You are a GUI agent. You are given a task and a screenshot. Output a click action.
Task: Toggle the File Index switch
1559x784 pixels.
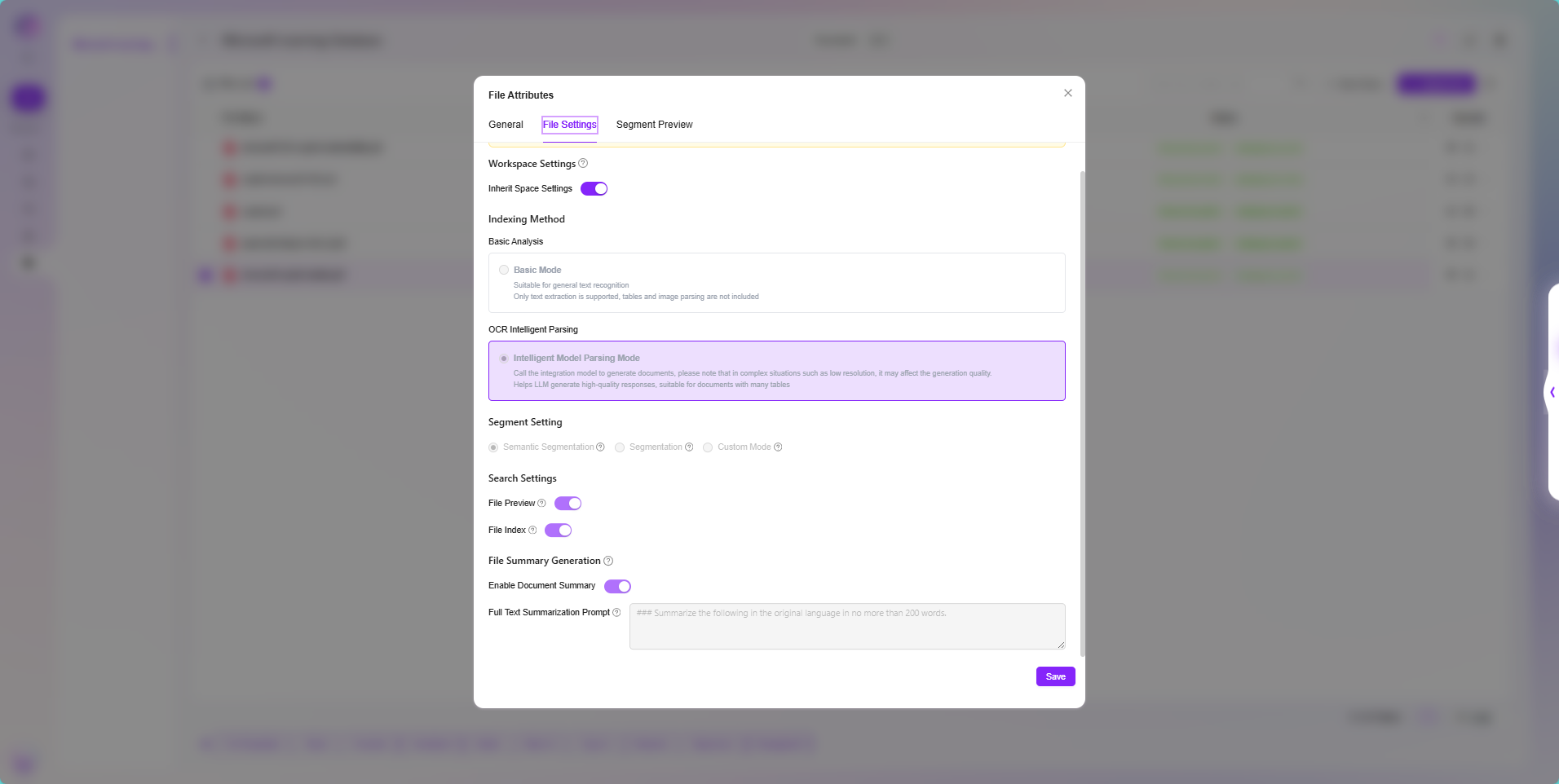(x=558, y=531)
